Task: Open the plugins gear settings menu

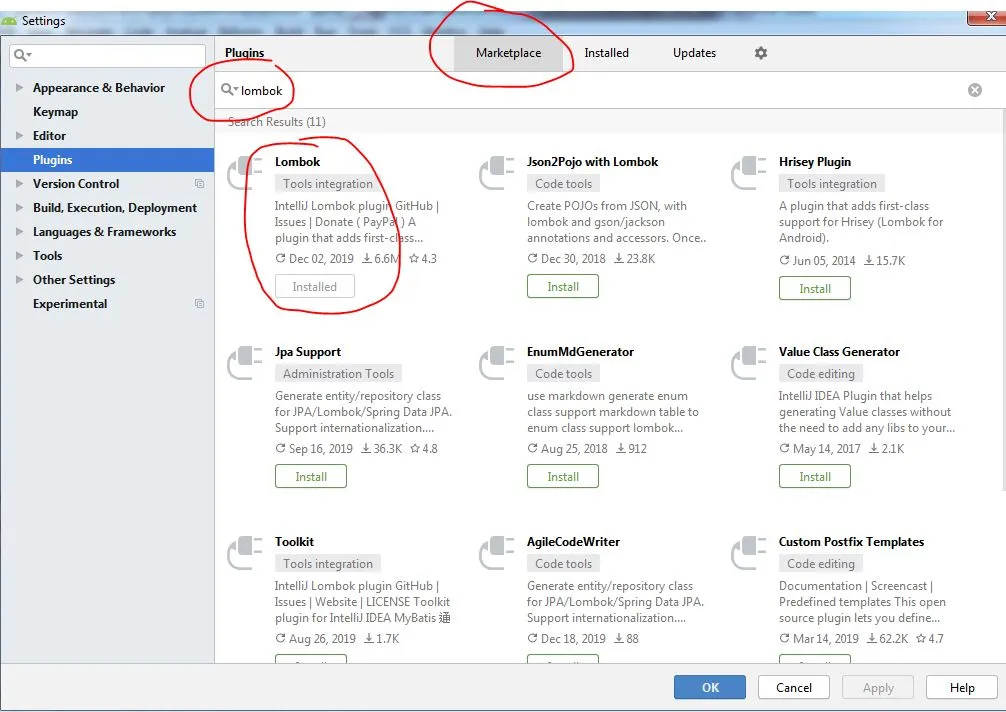Action: pyautogui.click(x=760, y=53)
